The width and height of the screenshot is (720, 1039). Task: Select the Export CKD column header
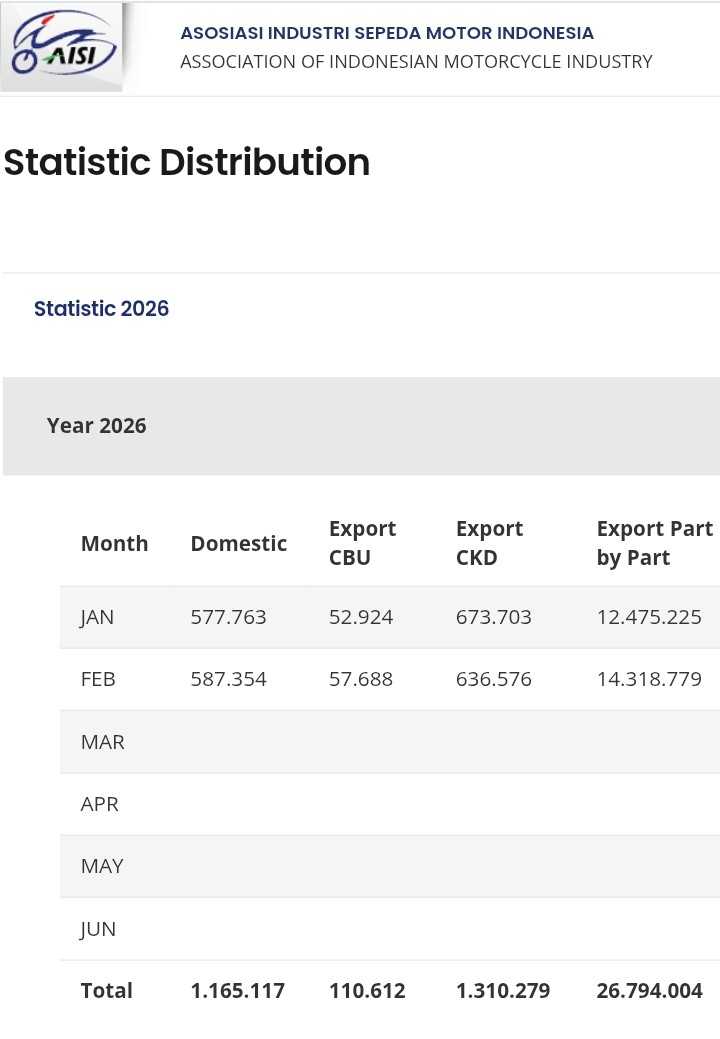tap(489, 543)
